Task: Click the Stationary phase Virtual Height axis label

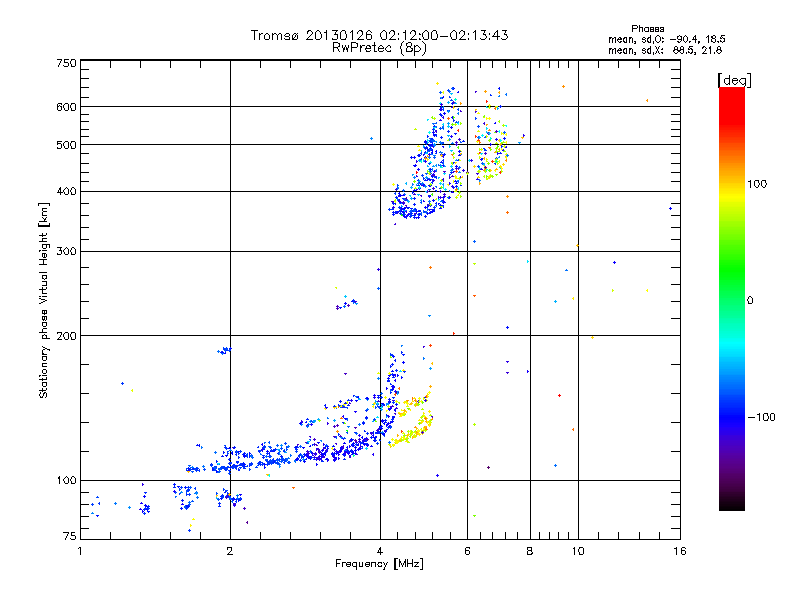Action: [x=43, y=301]
